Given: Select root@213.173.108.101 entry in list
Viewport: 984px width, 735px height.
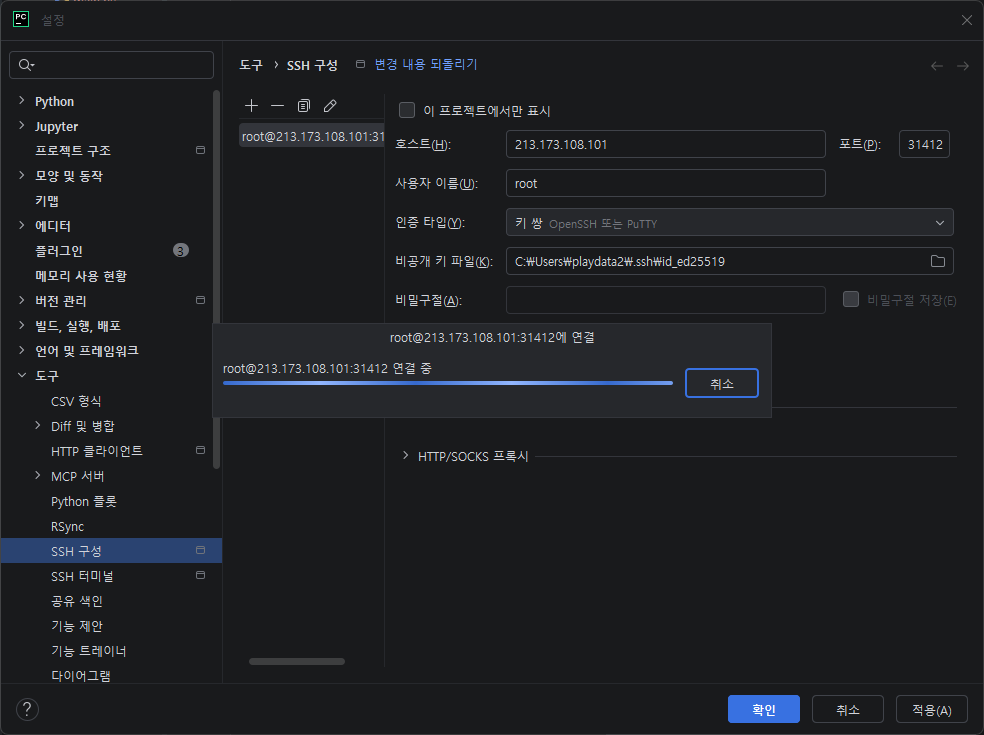Looking at the screenshot, I should pos(311,136).
